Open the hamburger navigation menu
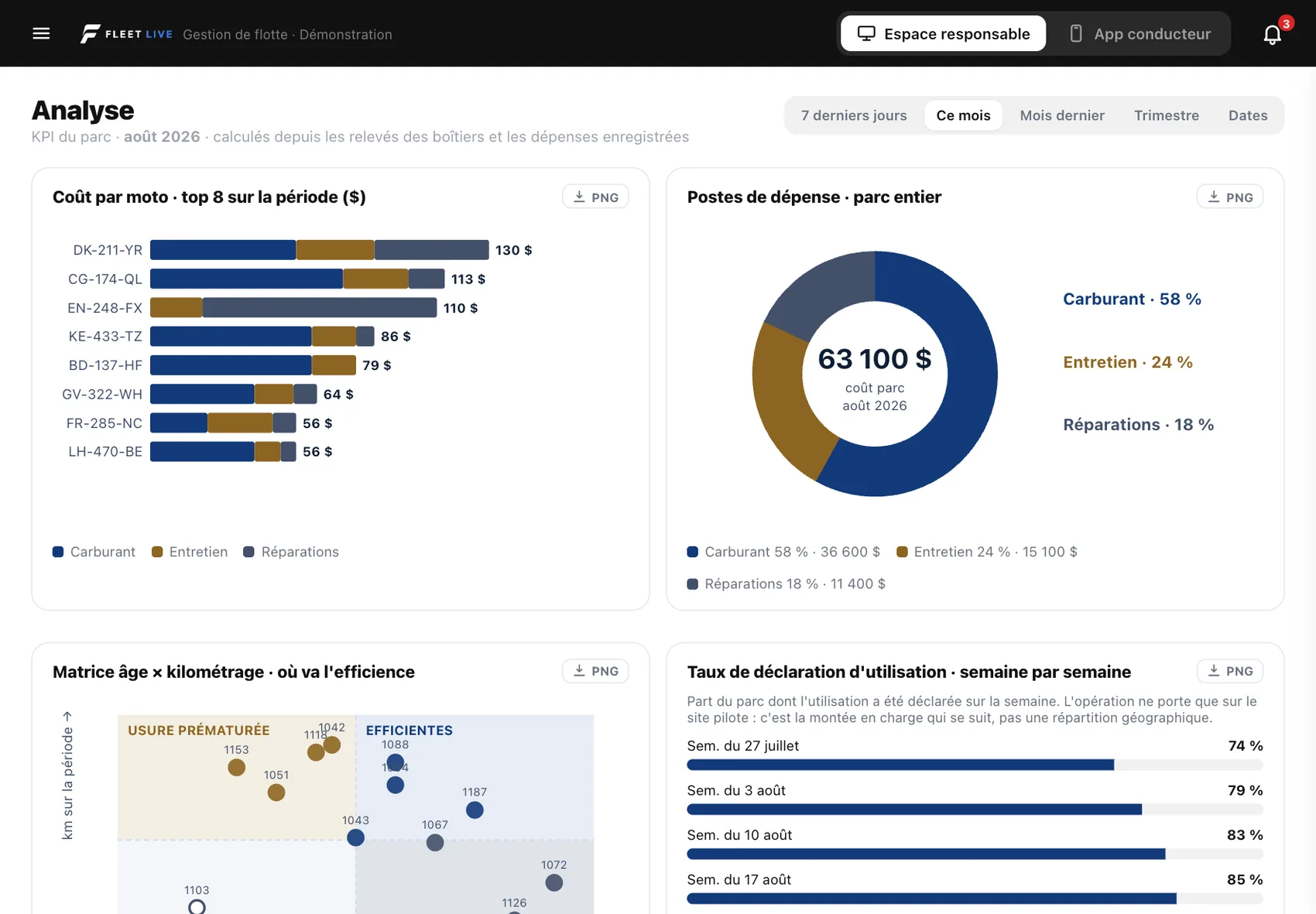Screen dimensions: 1316x914 pos(41,33)
